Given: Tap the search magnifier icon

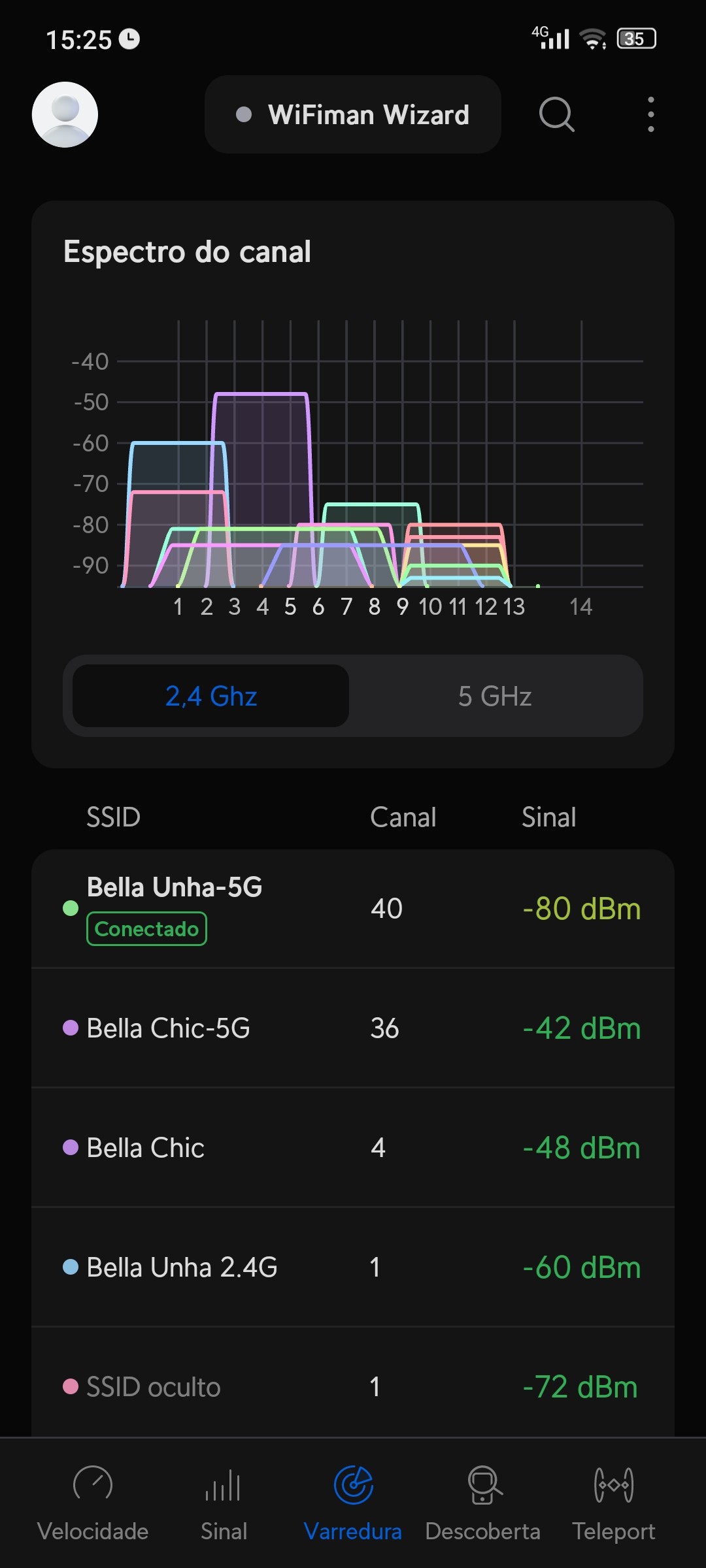Looking at the screenshot, I should tap(556, 114).
